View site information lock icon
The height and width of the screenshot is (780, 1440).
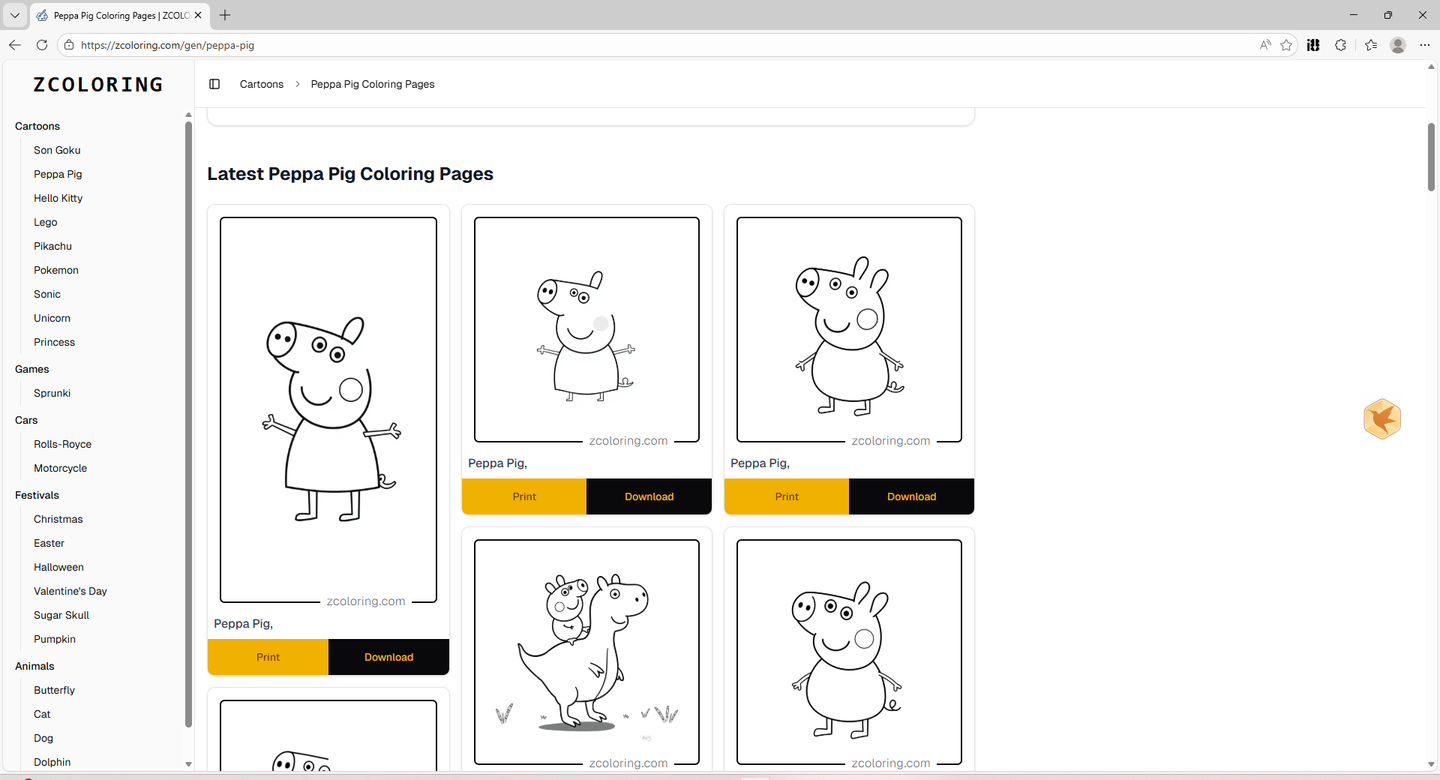click(x=69, y=45)
